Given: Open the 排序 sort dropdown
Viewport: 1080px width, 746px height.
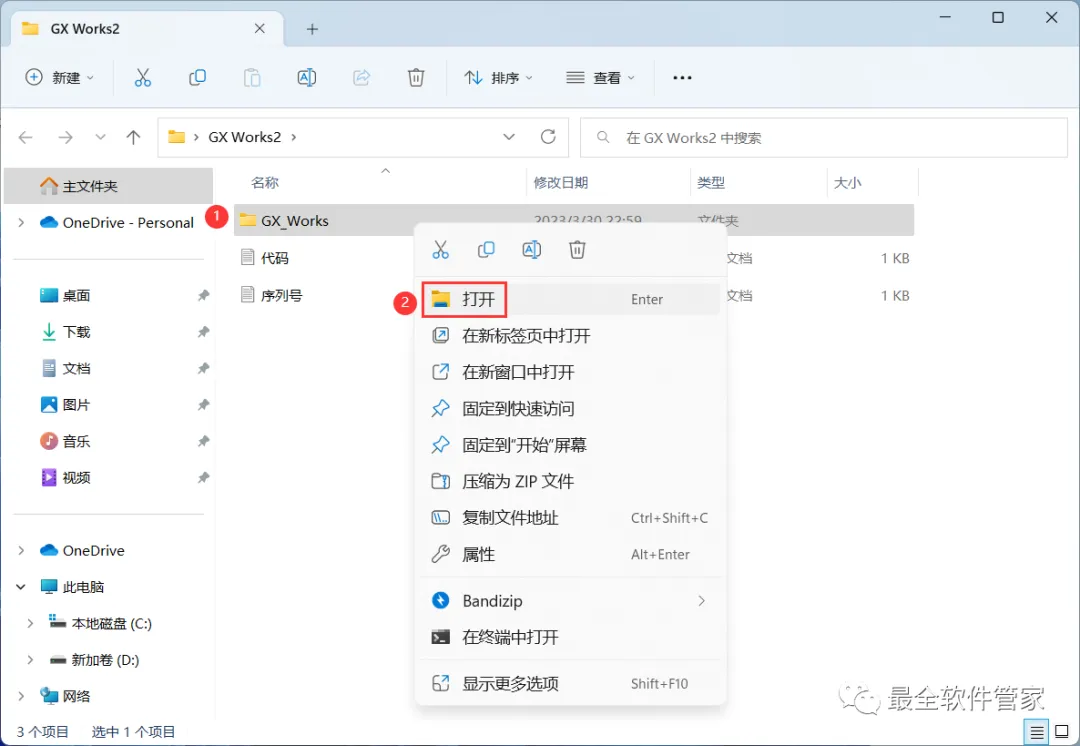Looking at the screenshot, I should click(499, 78).
